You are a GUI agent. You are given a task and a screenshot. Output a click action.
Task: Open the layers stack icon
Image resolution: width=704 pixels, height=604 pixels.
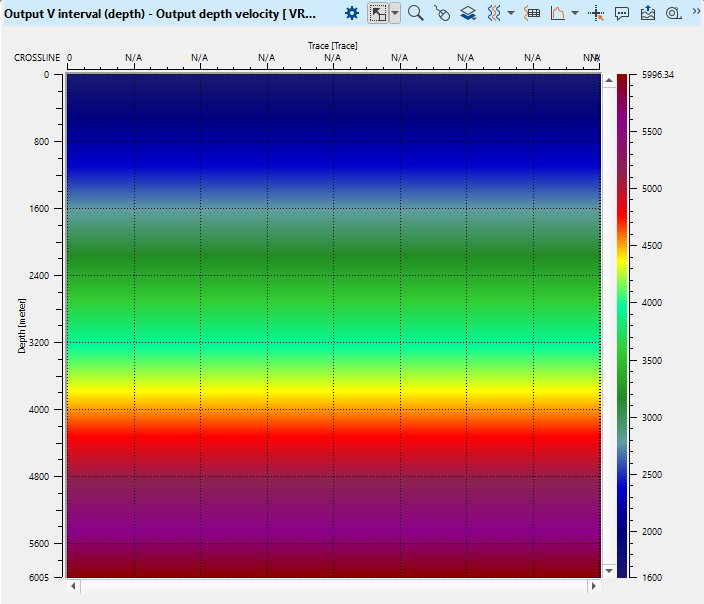468,13
